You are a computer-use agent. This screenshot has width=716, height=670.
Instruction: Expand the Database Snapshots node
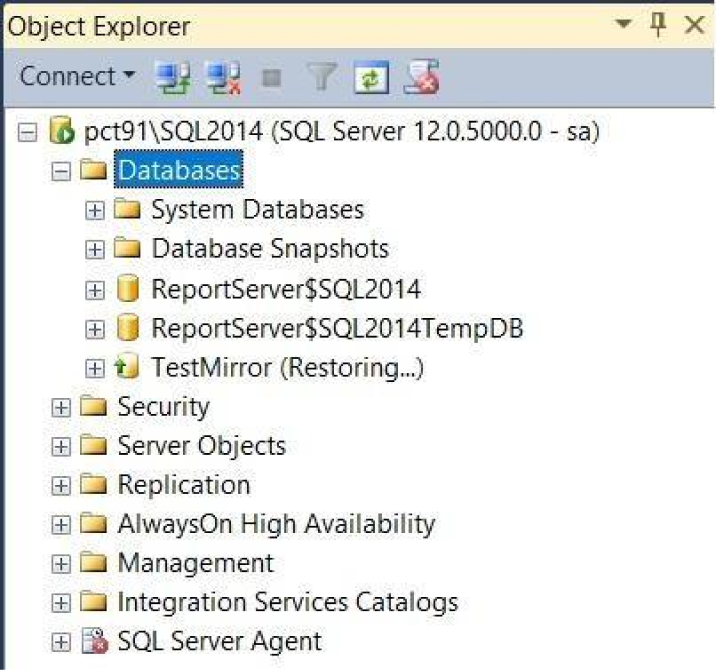click(x=95, y=250)
